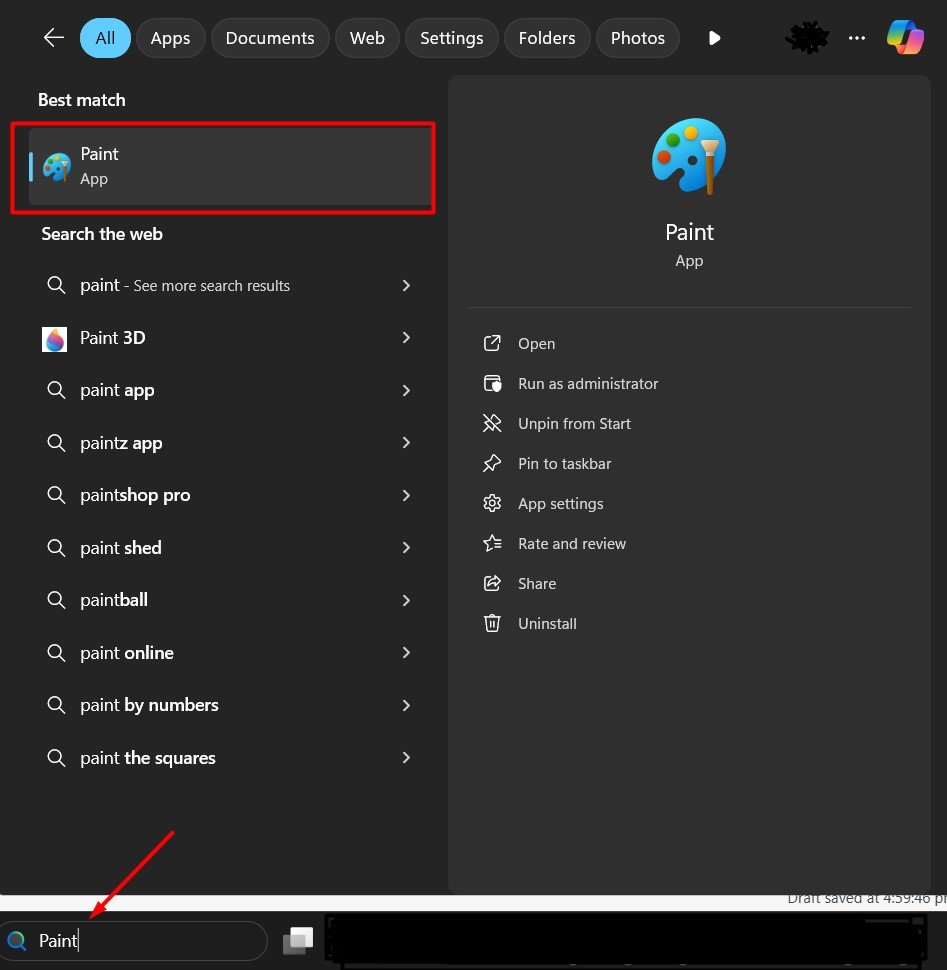Select the All filter tab

[105, 38]
